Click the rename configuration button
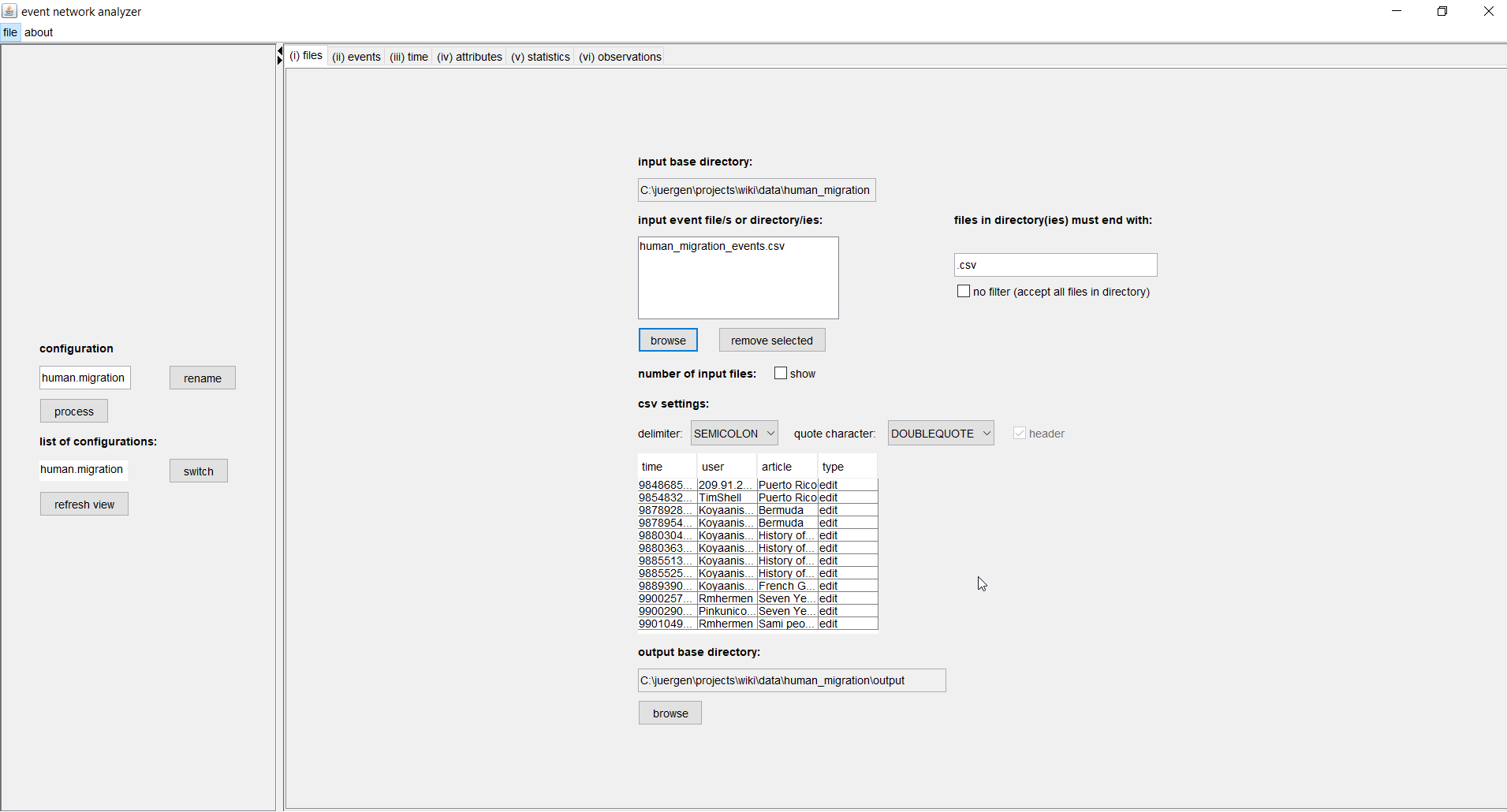Image resolution: width=1507 pixels, height=812 pixels. (x=203, y=378)
